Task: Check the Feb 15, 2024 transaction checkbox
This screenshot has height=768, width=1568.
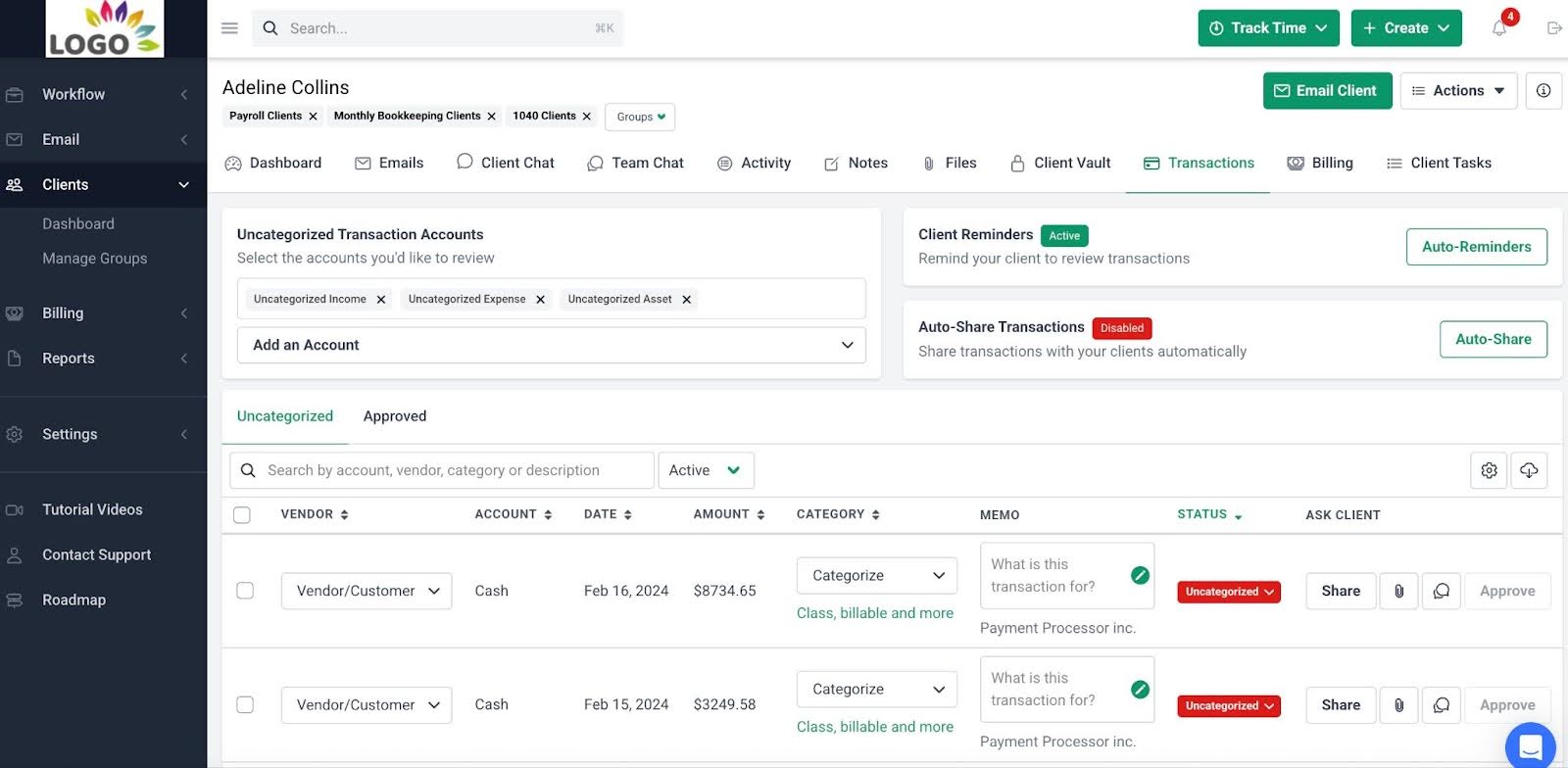Action: pyautogui.click(x=245, y=705)
